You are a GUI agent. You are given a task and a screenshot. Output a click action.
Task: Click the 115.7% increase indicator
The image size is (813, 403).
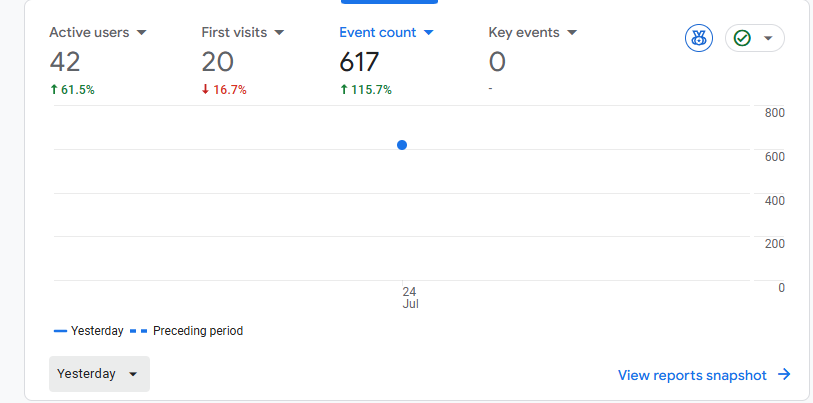point(366,90)
